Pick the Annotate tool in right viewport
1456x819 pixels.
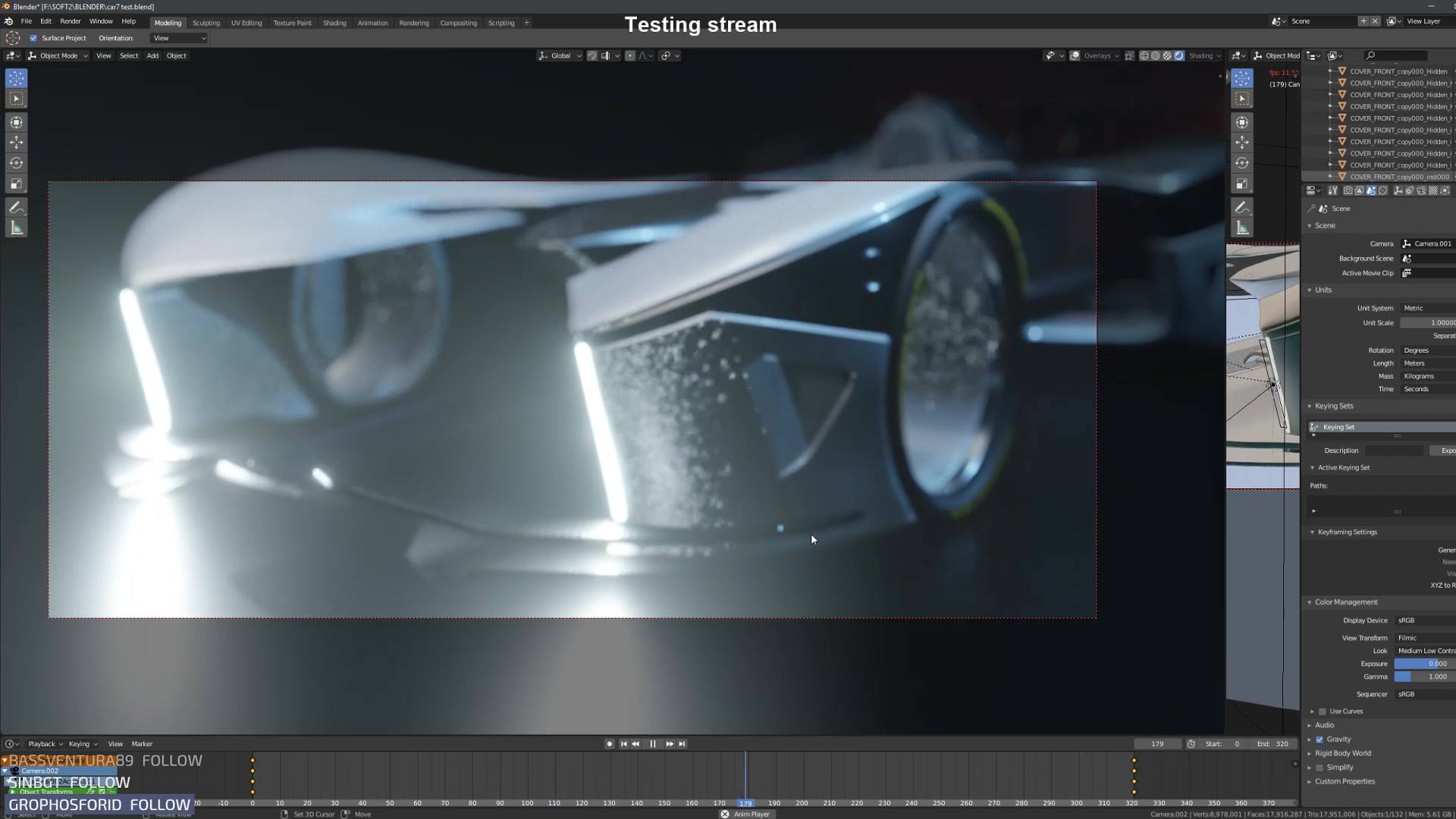tap(1241, 208)
